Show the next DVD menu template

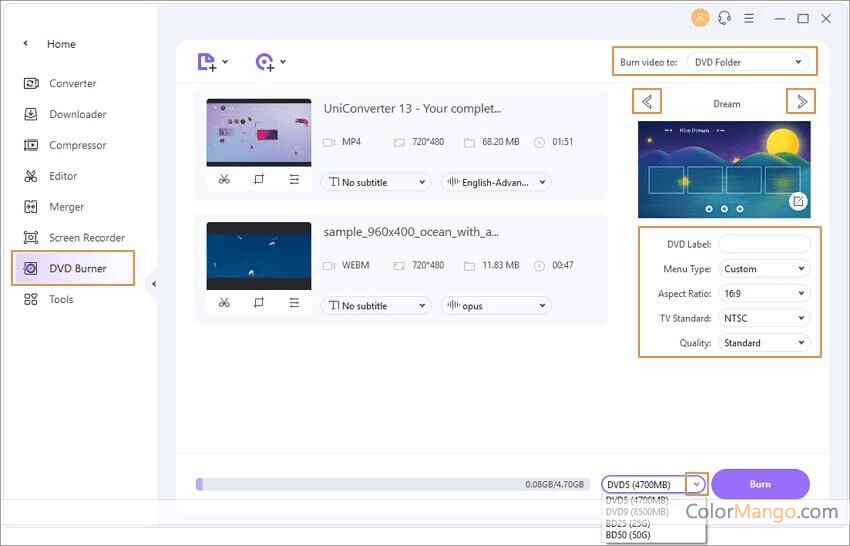(x=801, y=101)
